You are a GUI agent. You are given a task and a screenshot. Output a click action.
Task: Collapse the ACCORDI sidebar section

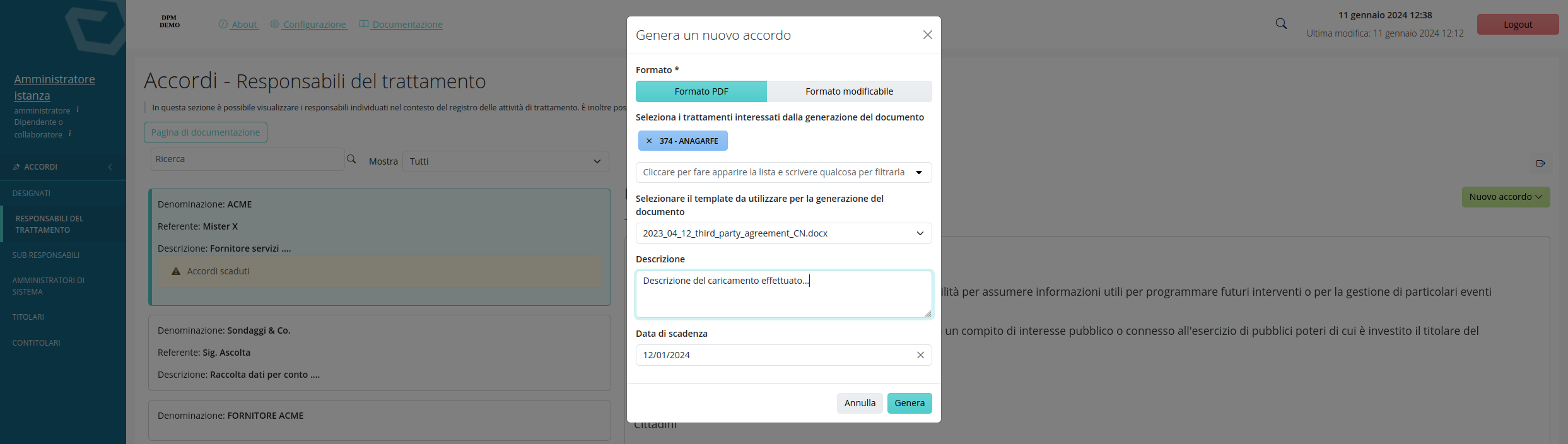[110, 167]
